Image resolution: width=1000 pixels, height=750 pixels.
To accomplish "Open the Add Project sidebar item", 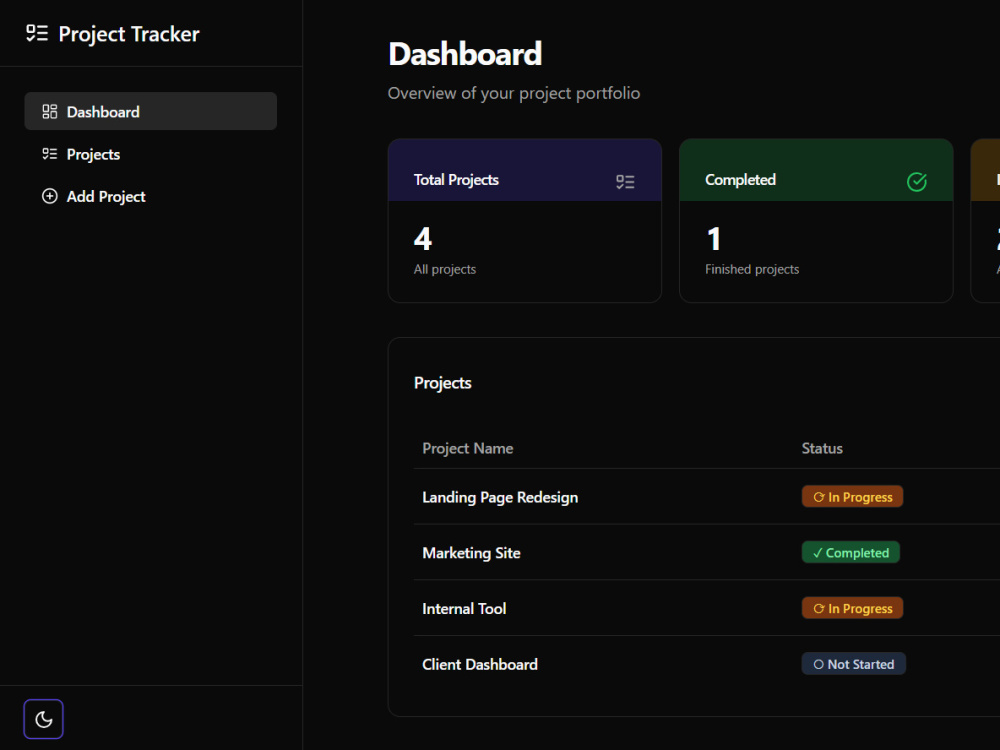I will (x=151, y=196).
